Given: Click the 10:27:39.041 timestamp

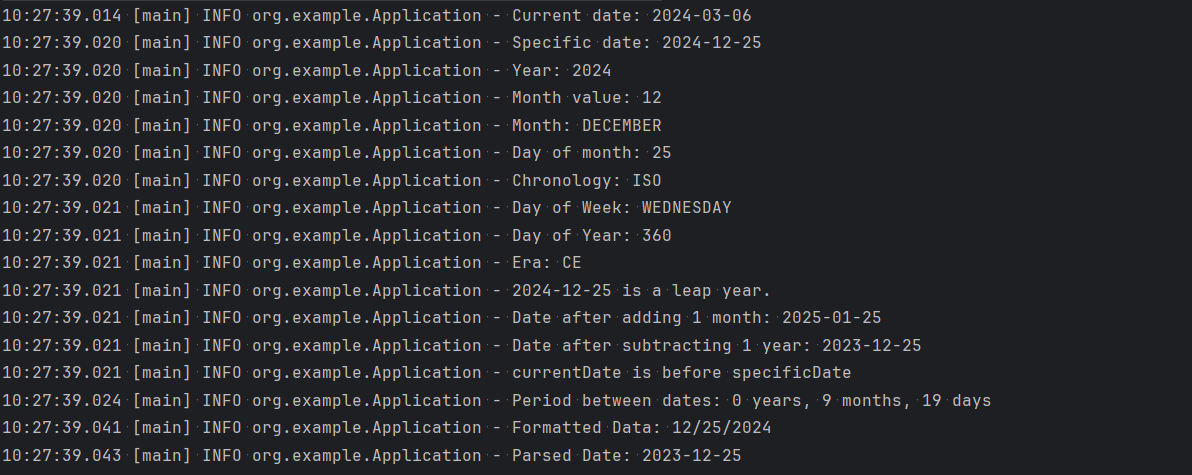Looking at the screenshot, I should [61, 428].
